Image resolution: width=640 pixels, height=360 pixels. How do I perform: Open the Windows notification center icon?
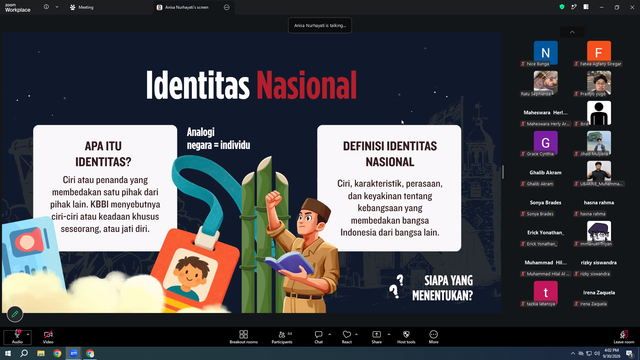coord(629,353)
